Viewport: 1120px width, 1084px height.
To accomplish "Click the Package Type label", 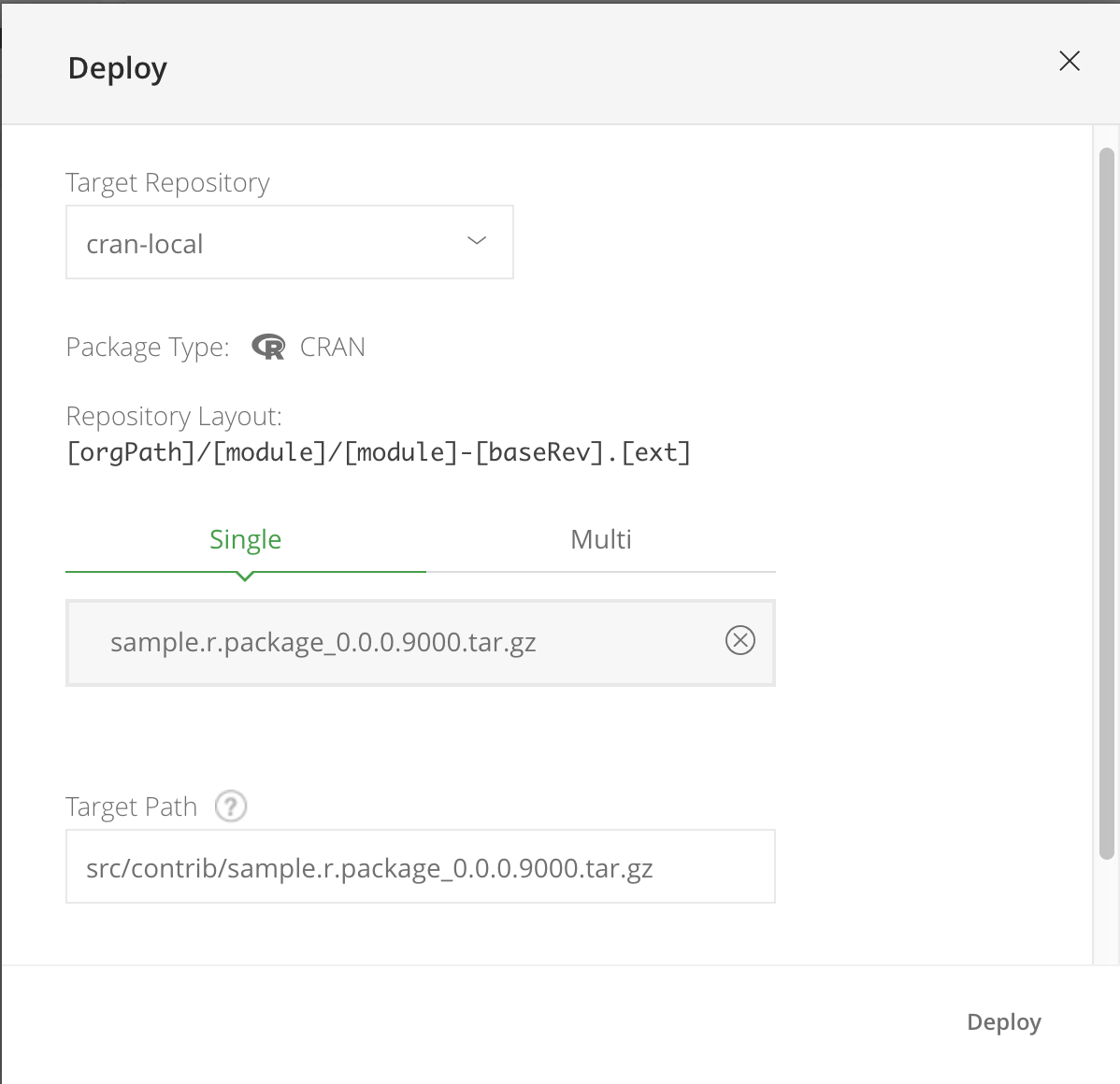I will pyautogui.click(x=147, y=346).
